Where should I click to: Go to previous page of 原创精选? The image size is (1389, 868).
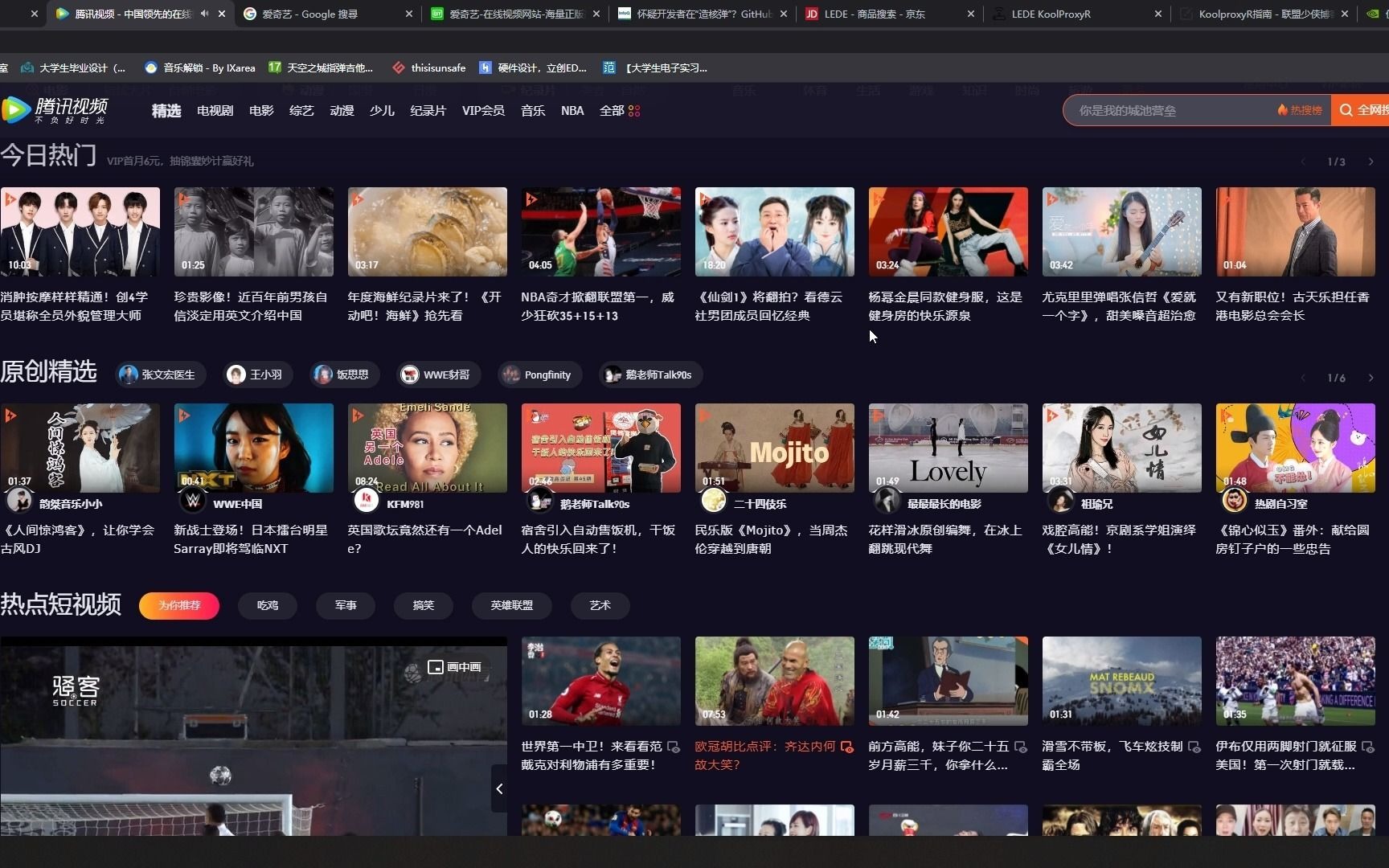pyautogui.click(x=1303, y=378)
